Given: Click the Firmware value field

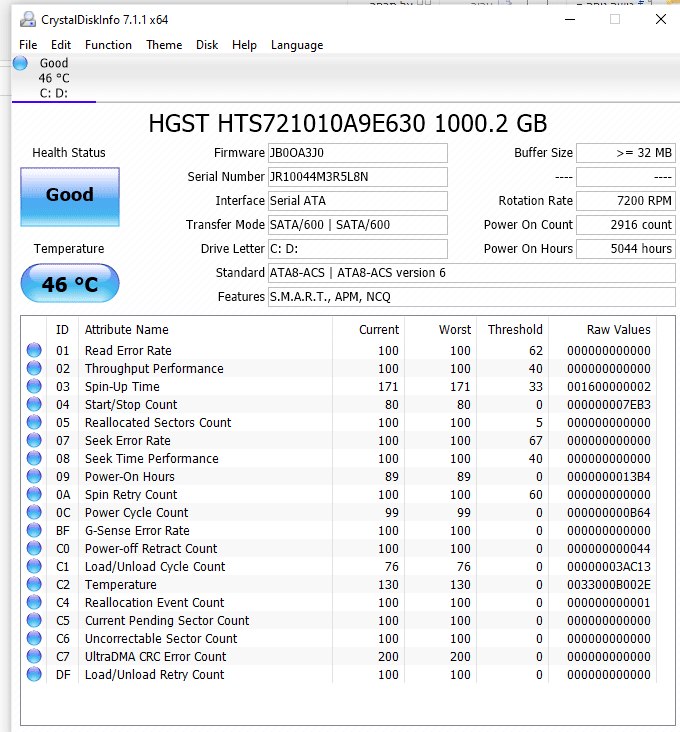Looking at the screenshot, I should pos(357,153).
